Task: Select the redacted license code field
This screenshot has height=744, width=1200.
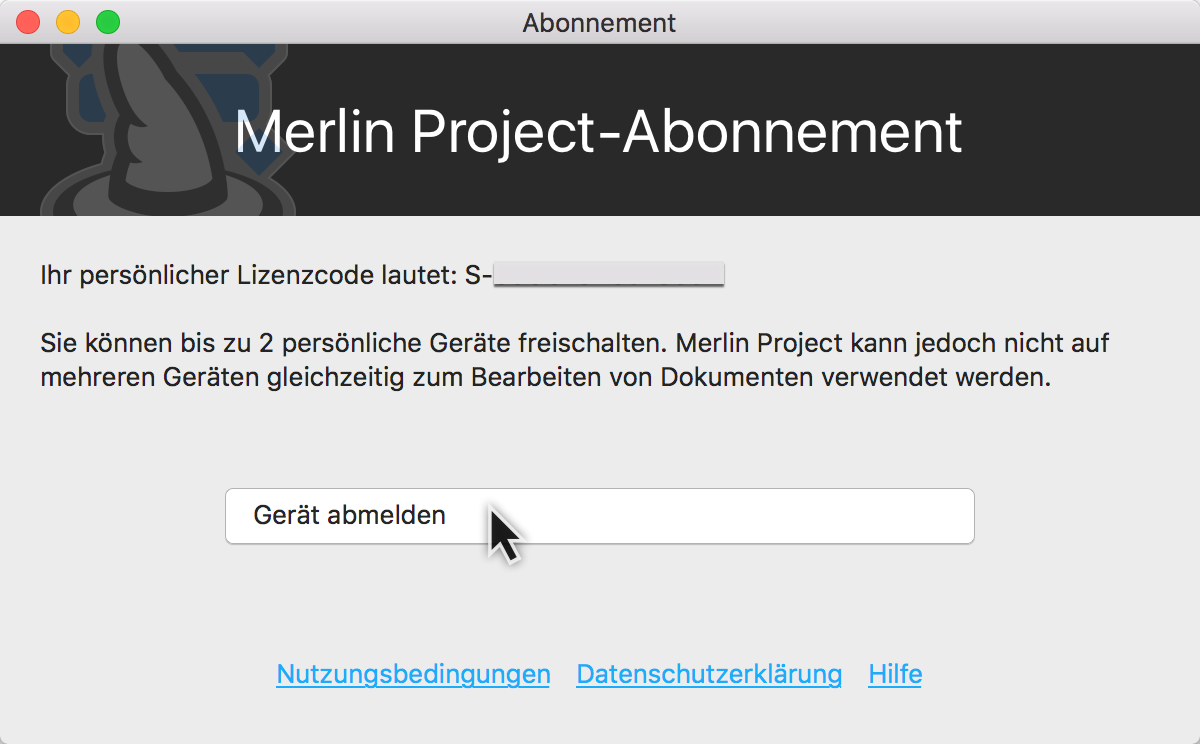Action: coord(609,275)
